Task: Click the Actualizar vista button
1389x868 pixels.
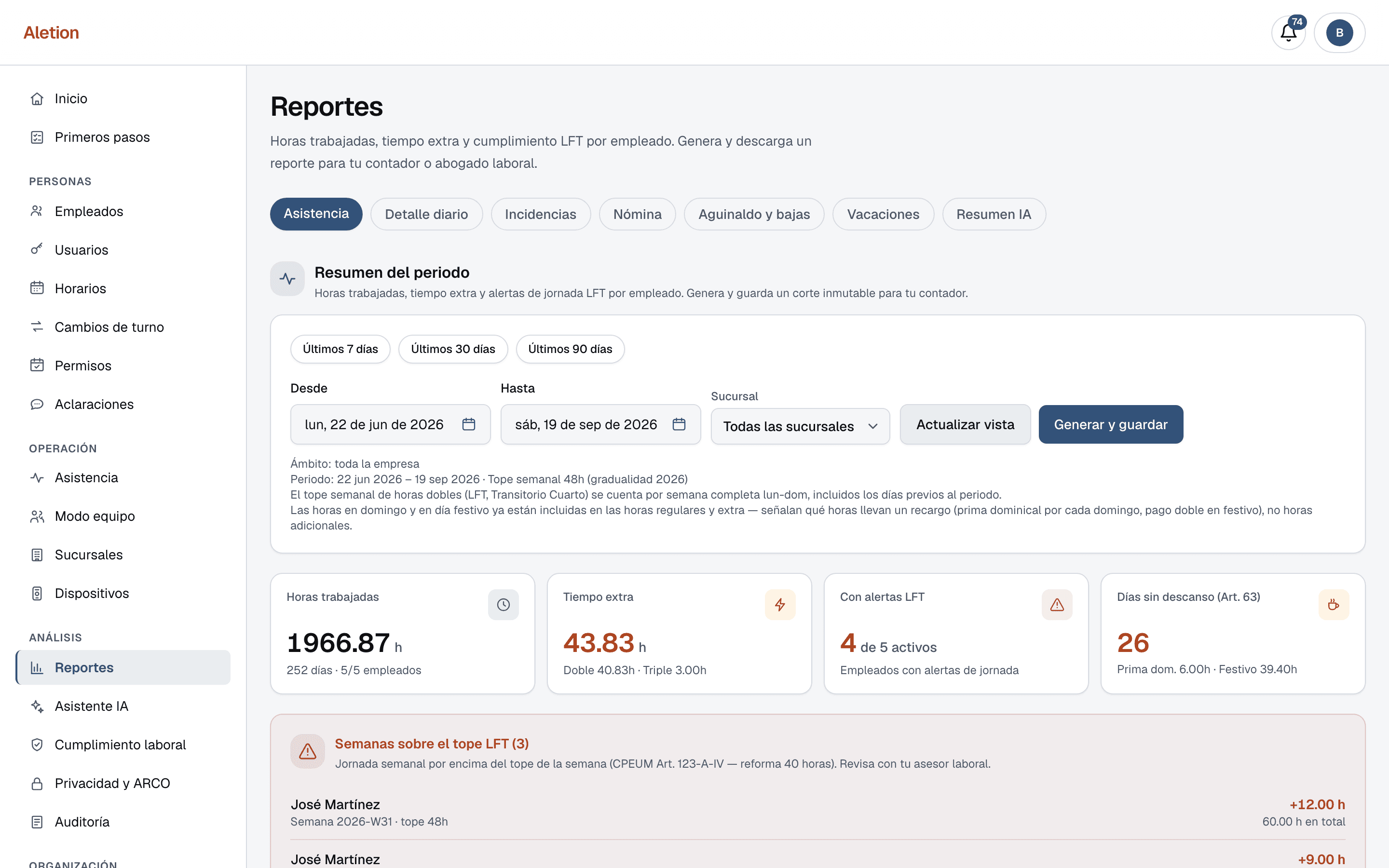Action: 965,424
